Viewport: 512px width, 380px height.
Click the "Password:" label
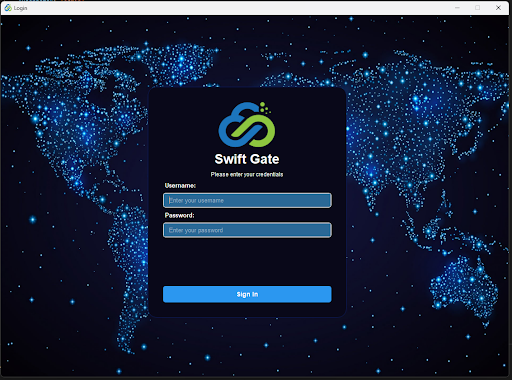tap(179, 215)
